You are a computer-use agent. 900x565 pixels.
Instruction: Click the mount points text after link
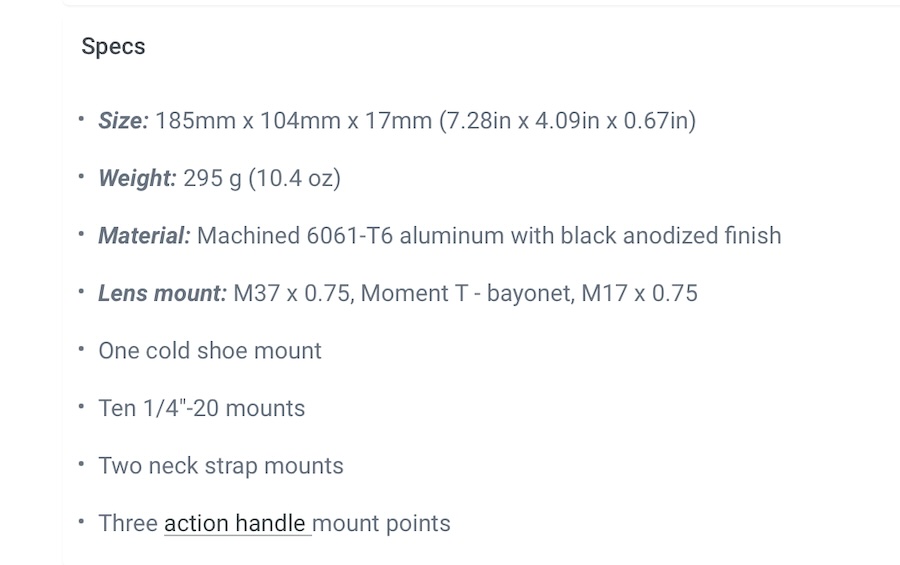click(381, 523)
